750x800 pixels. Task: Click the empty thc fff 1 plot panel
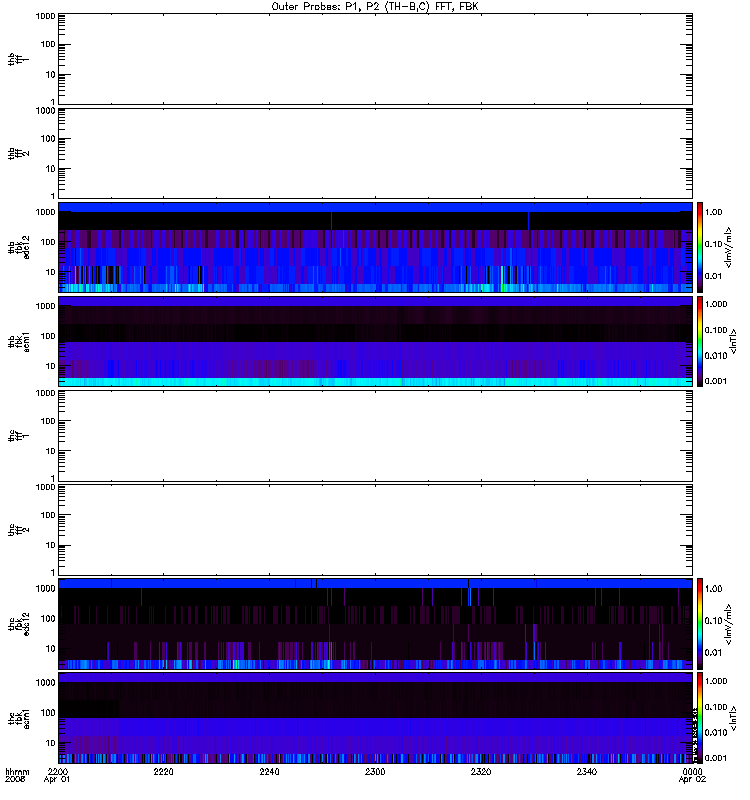375,436
